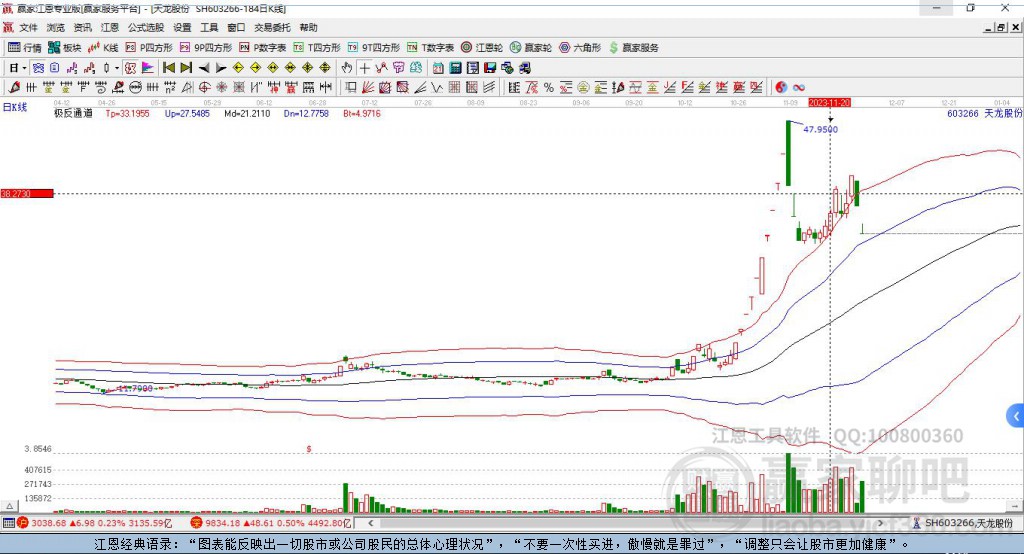Click the percent % tool icon
Image resolution: width=1024 pixels, height=554 pixels.
click(549, 87)
